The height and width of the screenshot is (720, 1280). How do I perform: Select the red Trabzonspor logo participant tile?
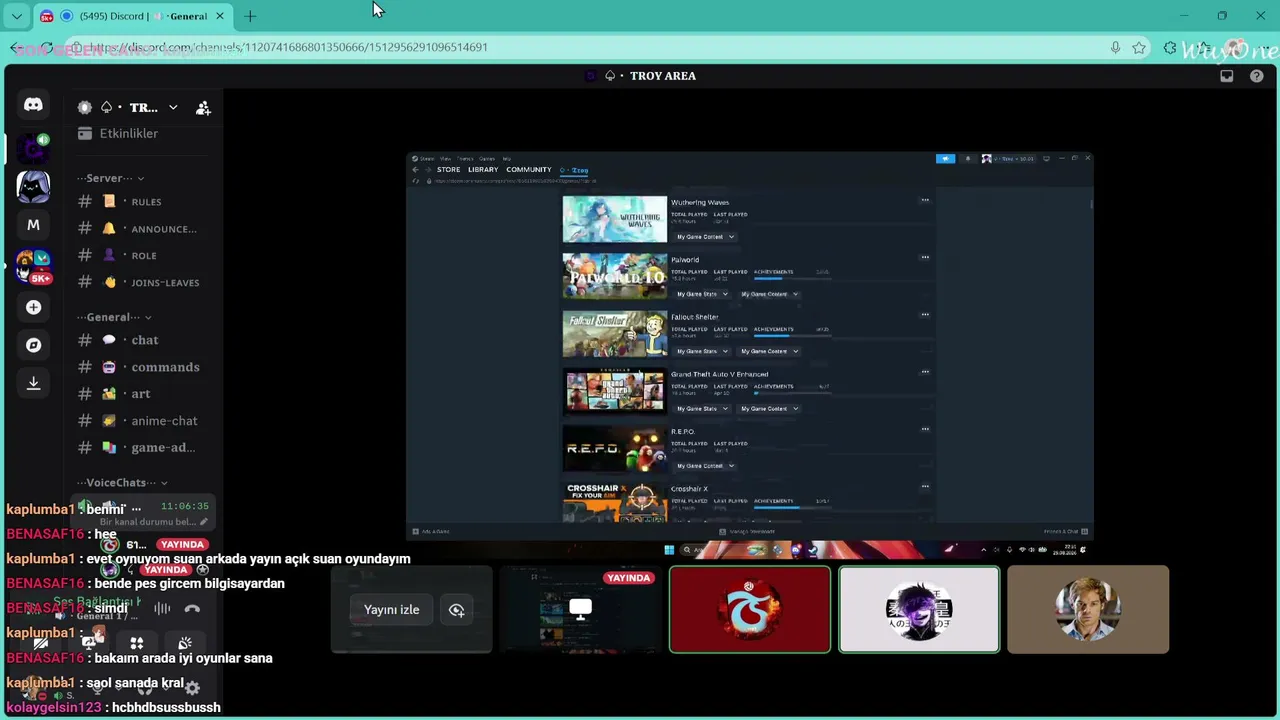click(750, 610)
